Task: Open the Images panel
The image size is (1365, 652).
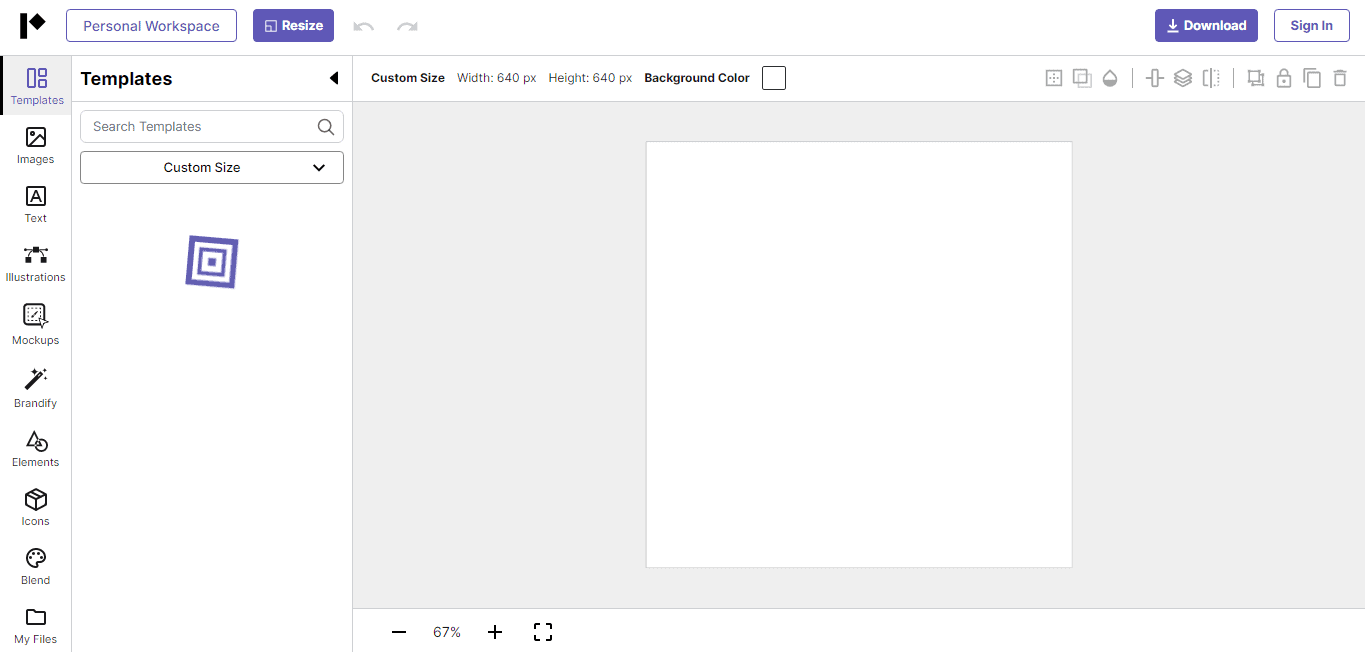Action: coord(35,147)
